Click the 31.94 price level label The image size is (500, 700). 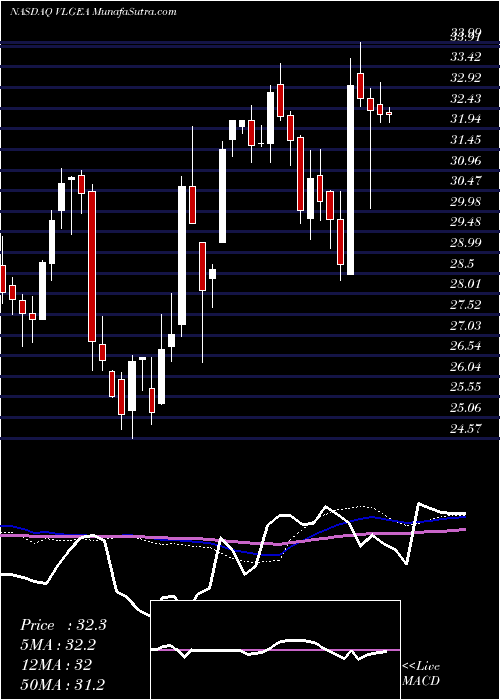pyautogui.click(x=466, y=119)
